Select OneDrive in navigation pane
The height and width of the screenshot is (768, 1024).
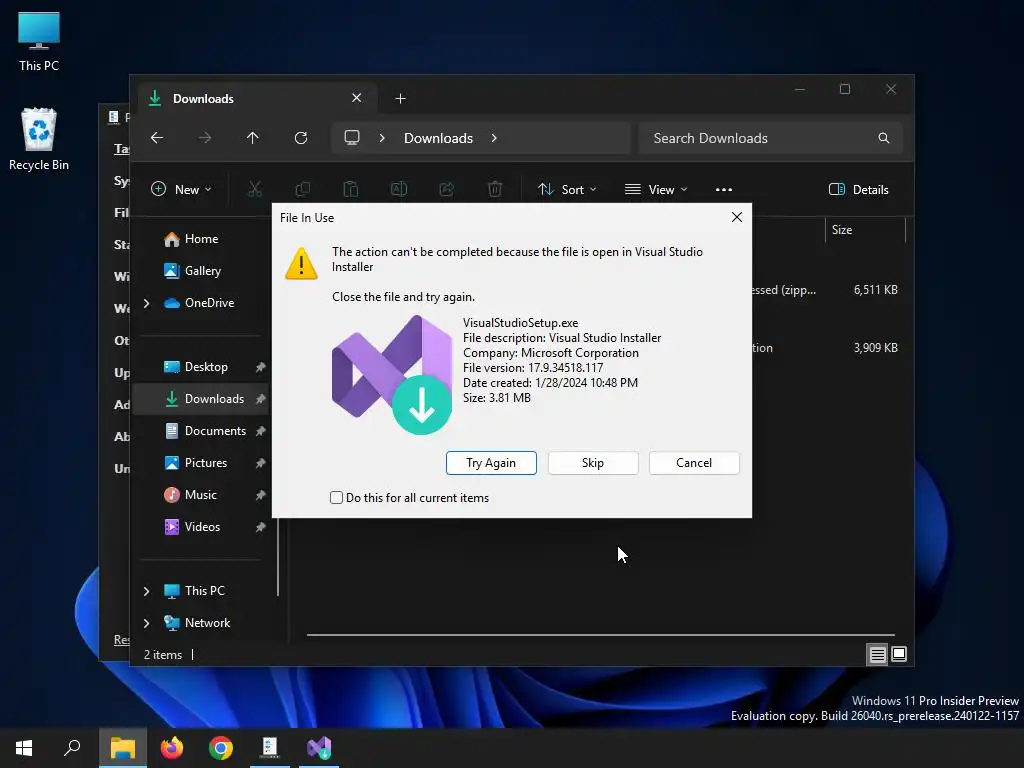coord(209,303)
